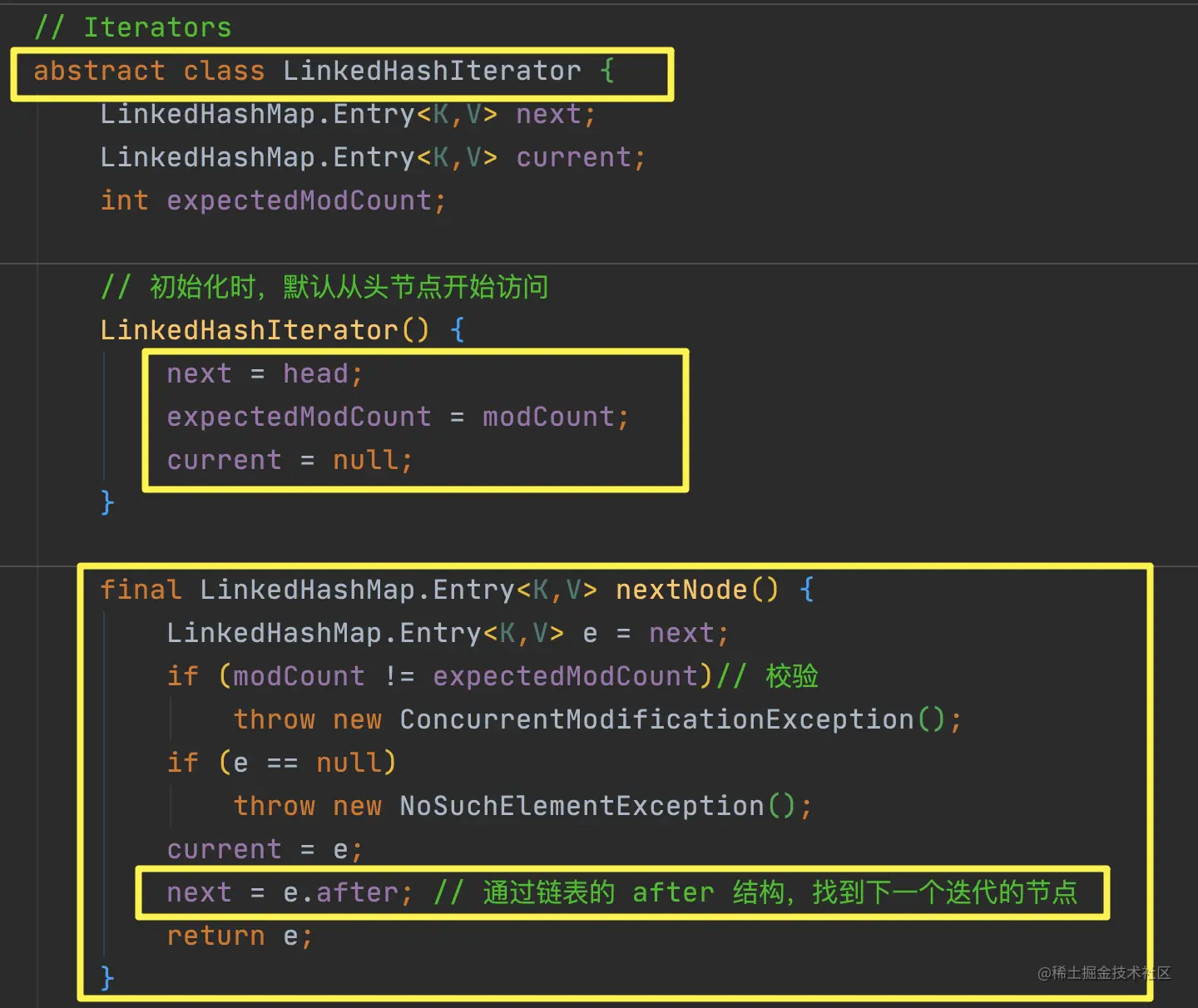Click the opening brace after 'nextNode()'
This screenshot has height=1008, width=1198.
[x=806, y=590]
